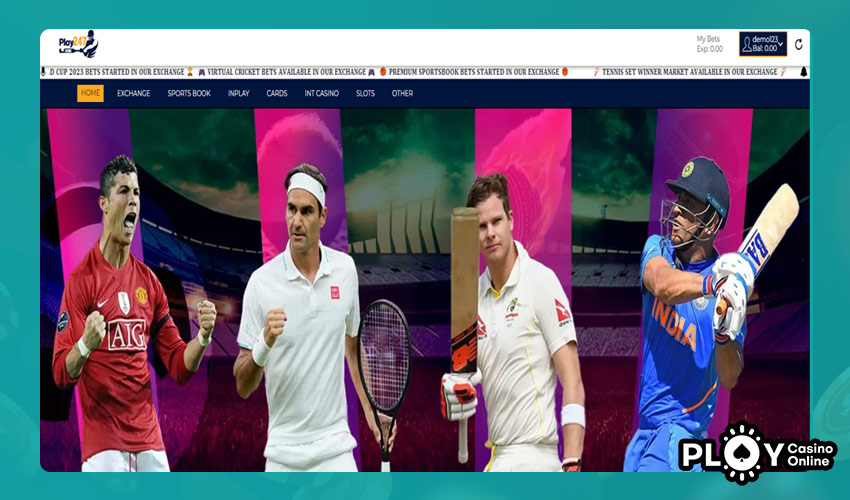Image resolution: width=850 pixels, height=500 pixels.
Task: Open My Bets link
Action: 708,39
